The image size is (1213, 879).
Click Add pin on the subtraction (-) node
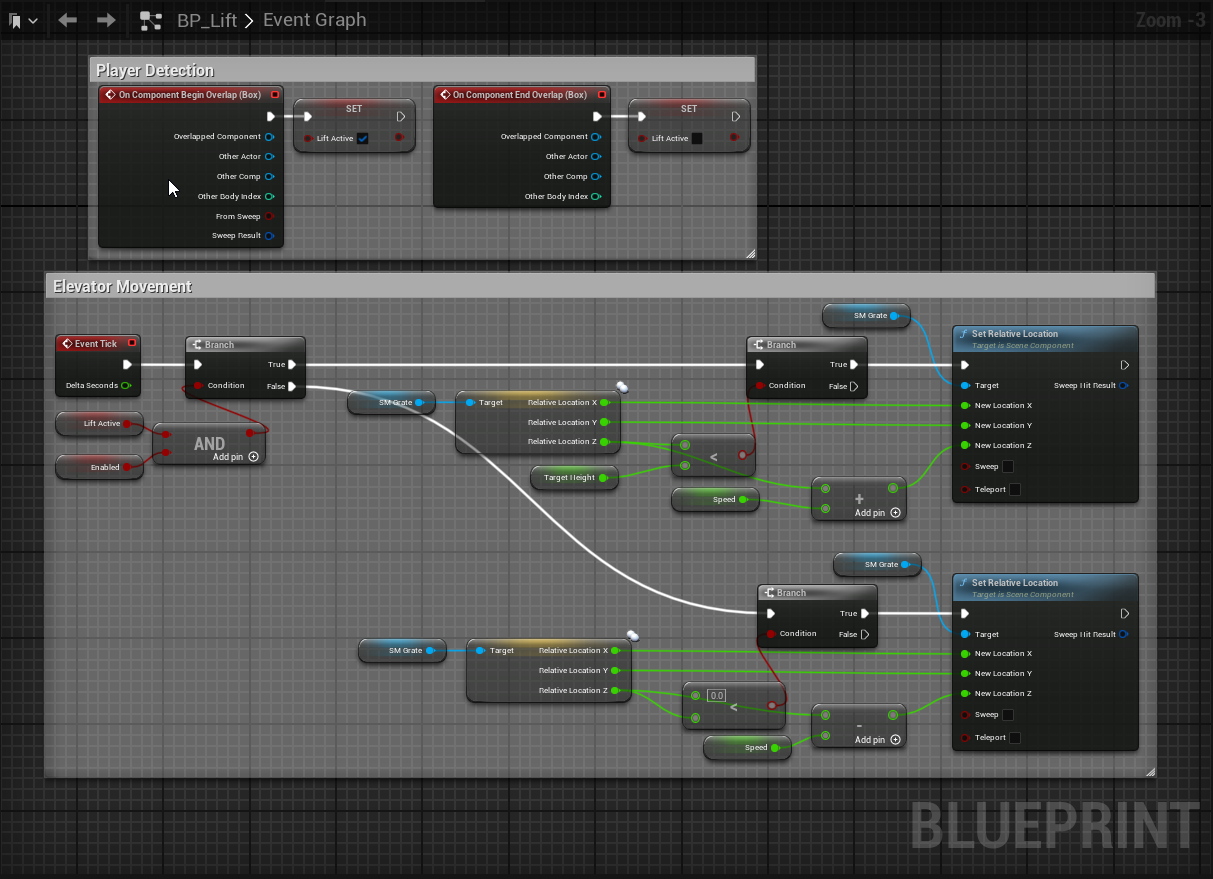point(877,740)
